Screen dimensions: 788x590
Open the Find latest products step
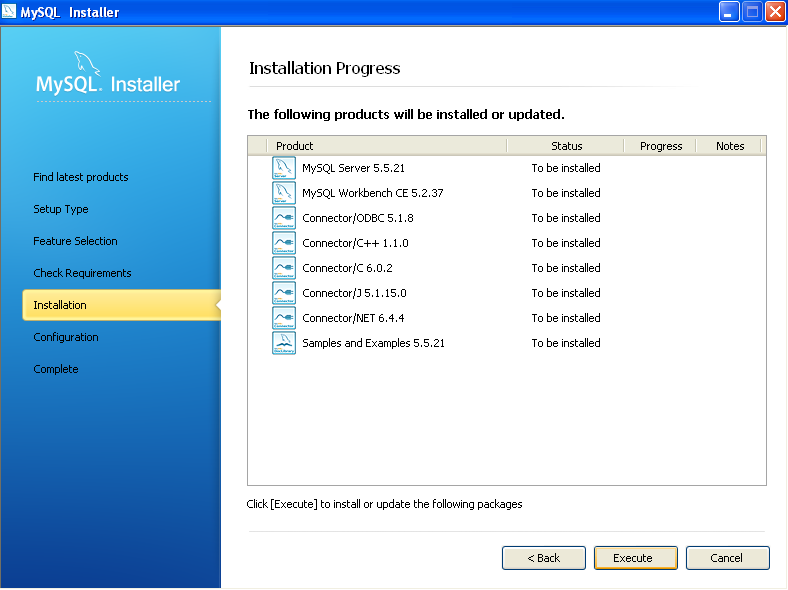81,177
